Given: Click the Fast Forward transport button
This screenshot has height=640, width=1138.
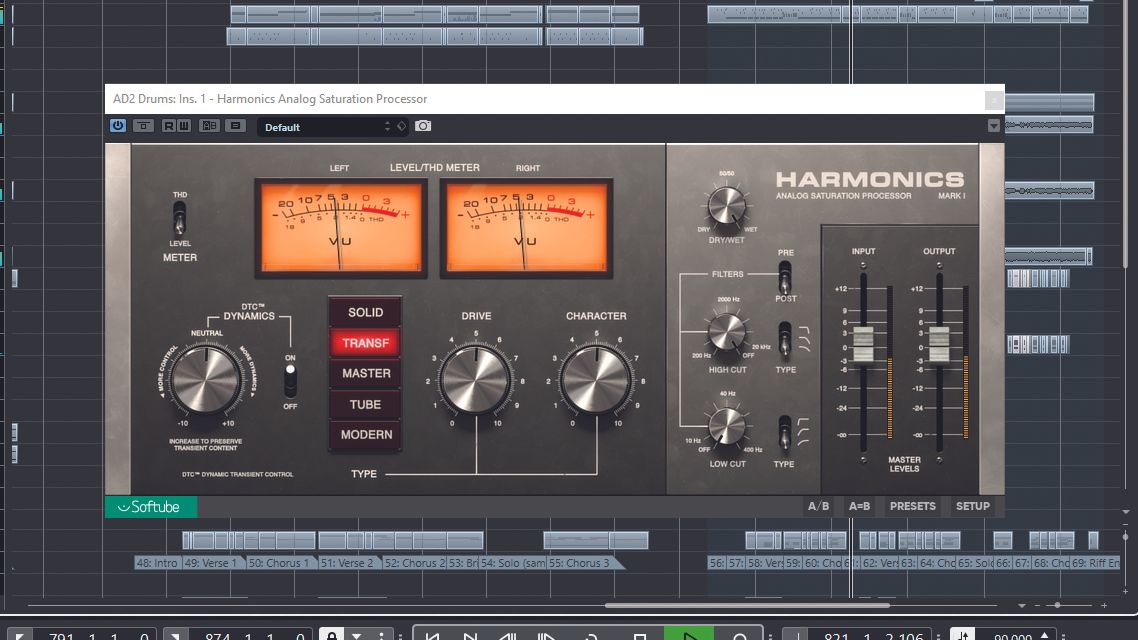Looking at the screenshot, I should click(x=546, y=636).
